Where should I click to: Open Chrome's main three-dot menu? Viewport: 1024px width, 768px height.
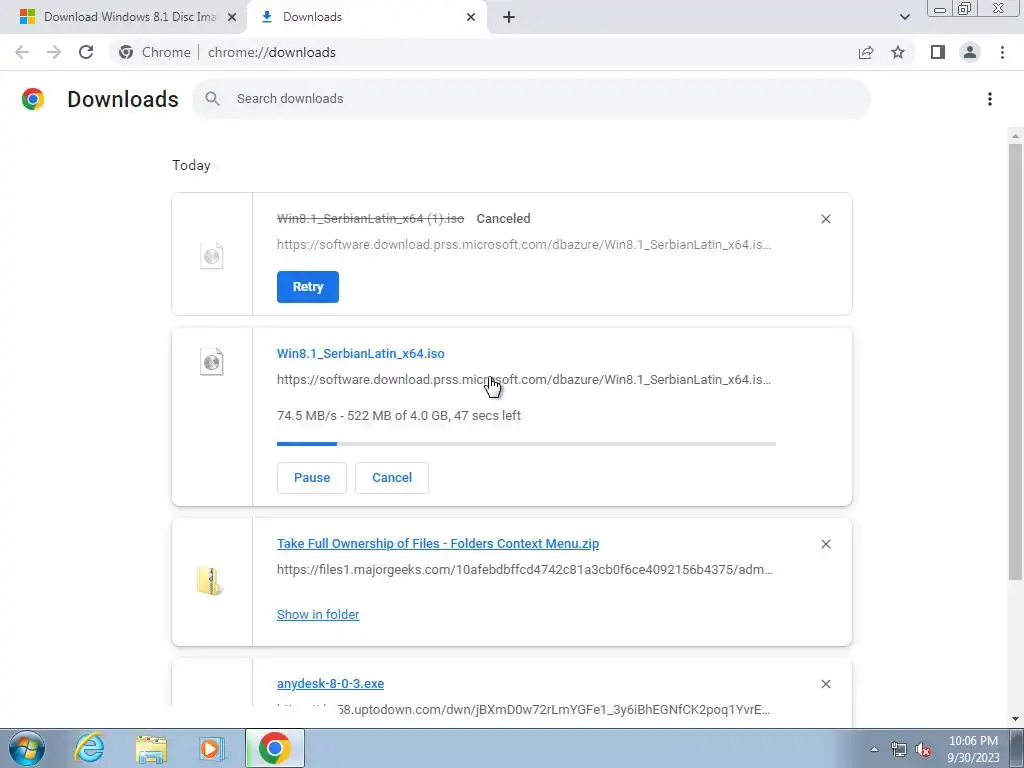[x=1002, y=52]
